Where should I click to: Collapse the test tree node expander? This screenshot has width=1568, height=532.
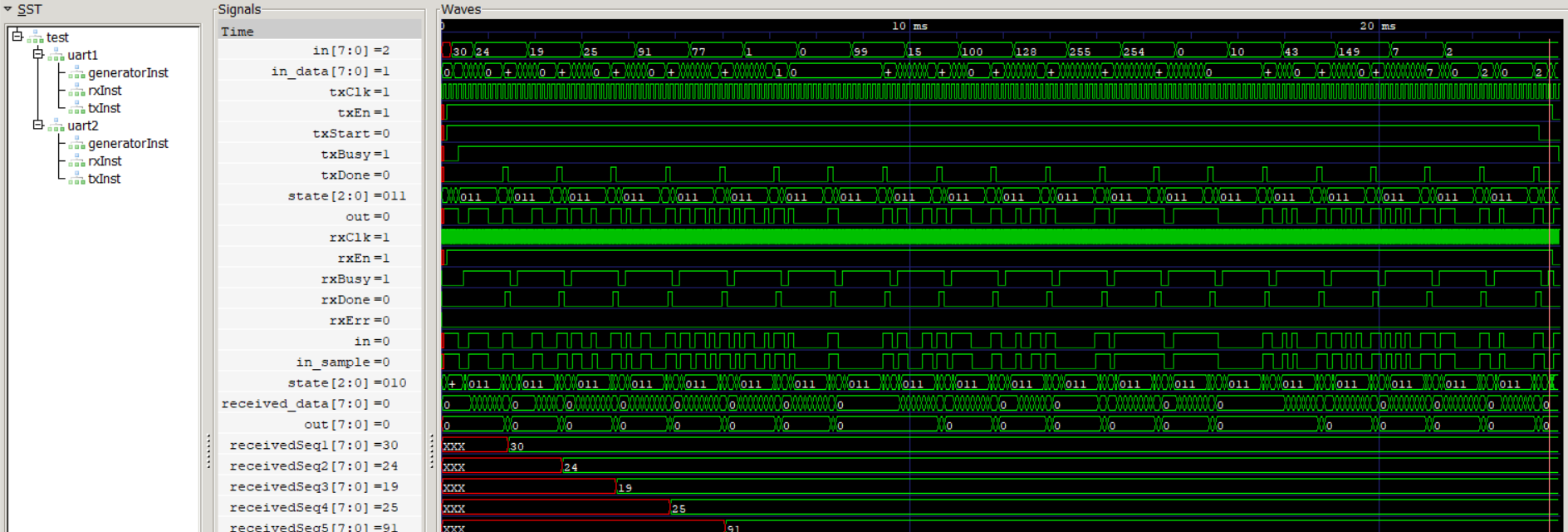(x=17, y=36)
